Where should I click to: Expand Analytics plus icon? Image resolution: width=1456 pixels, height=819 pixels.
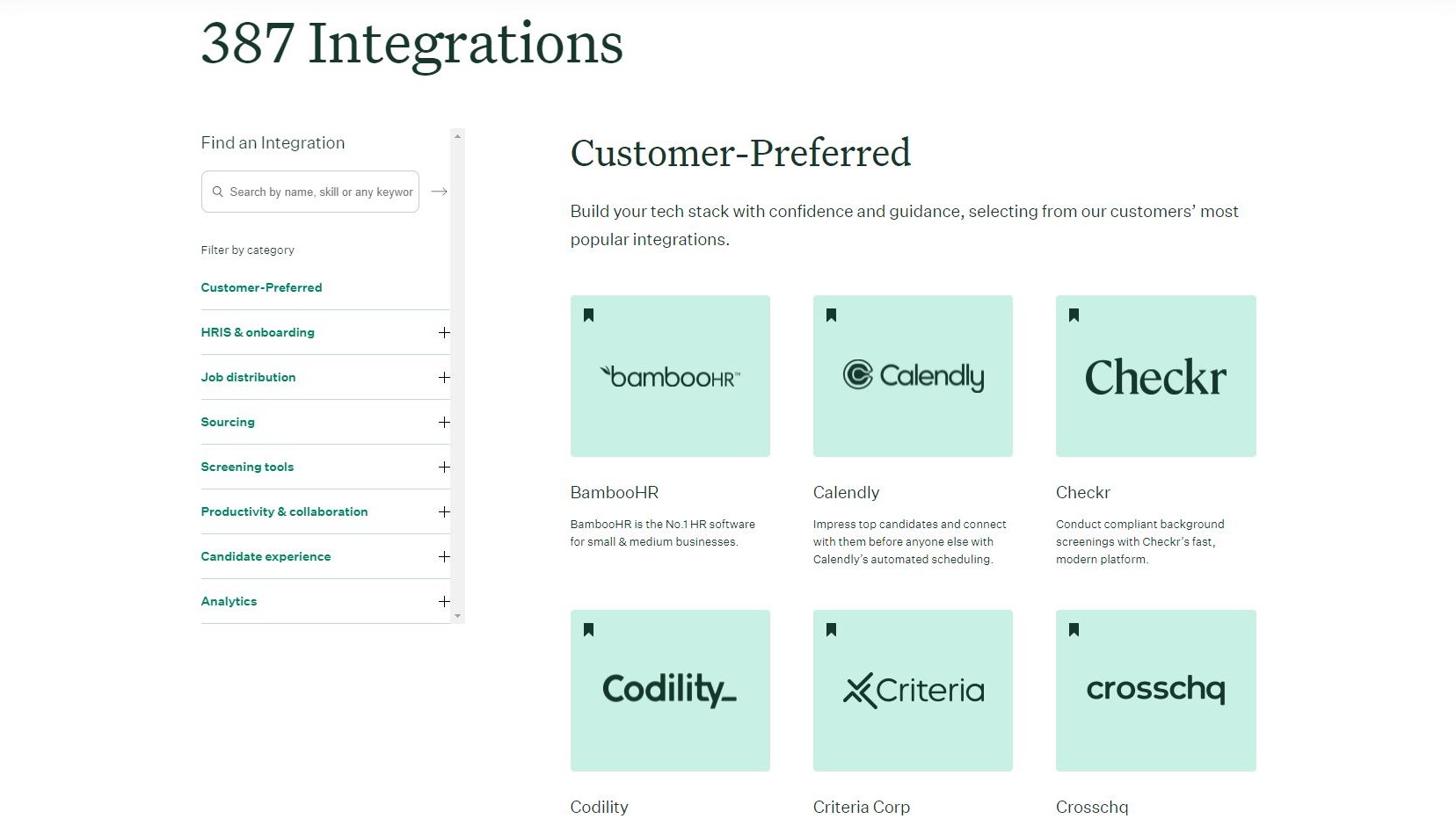point(444,601)
